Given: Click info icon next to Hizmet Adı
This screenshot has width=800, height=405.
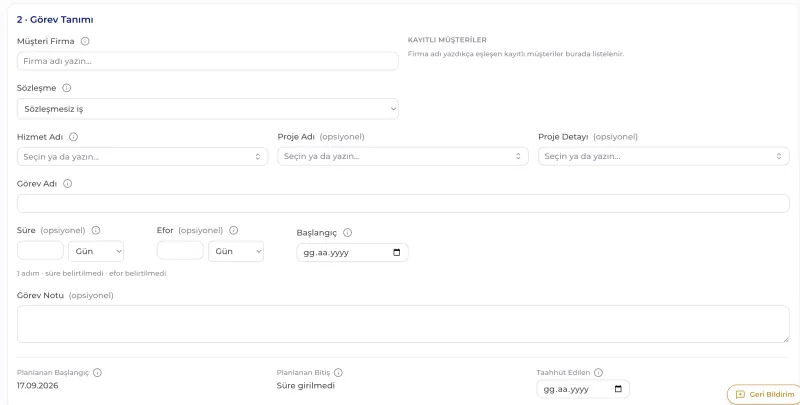Looking at the screenshot, I should pos(73,137).
